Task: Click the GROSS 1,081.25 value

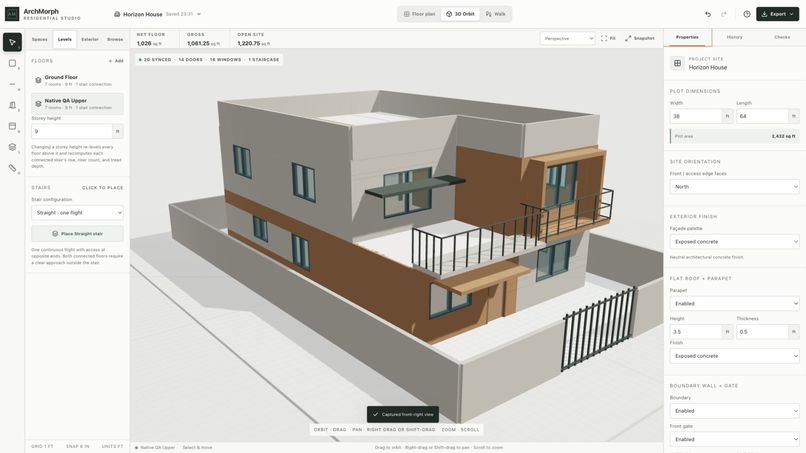Action: (x=203, y=44)
